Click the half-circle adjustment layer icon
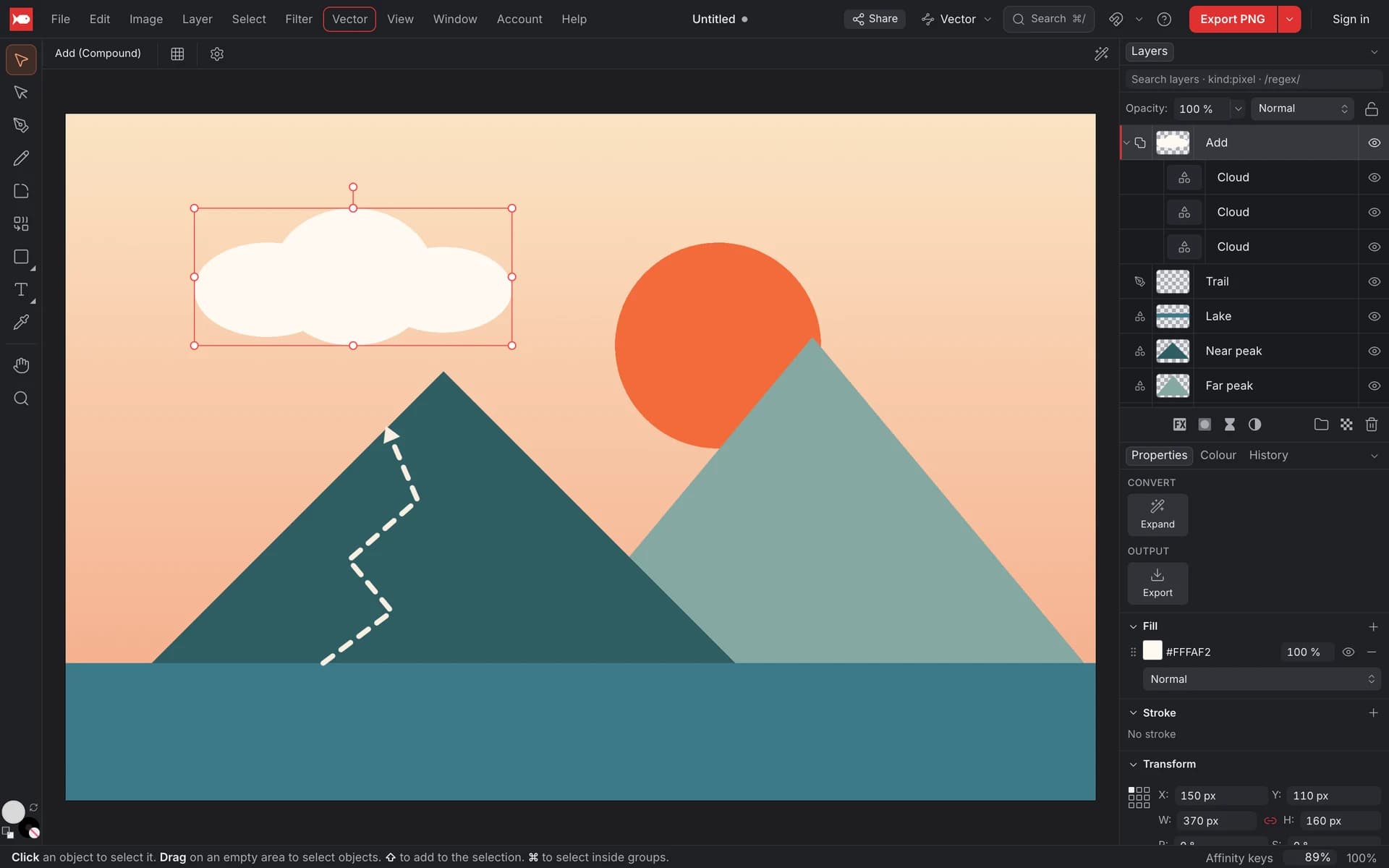The width and height of the screenshot is (1389, 868). click(x=1254, y=425)
